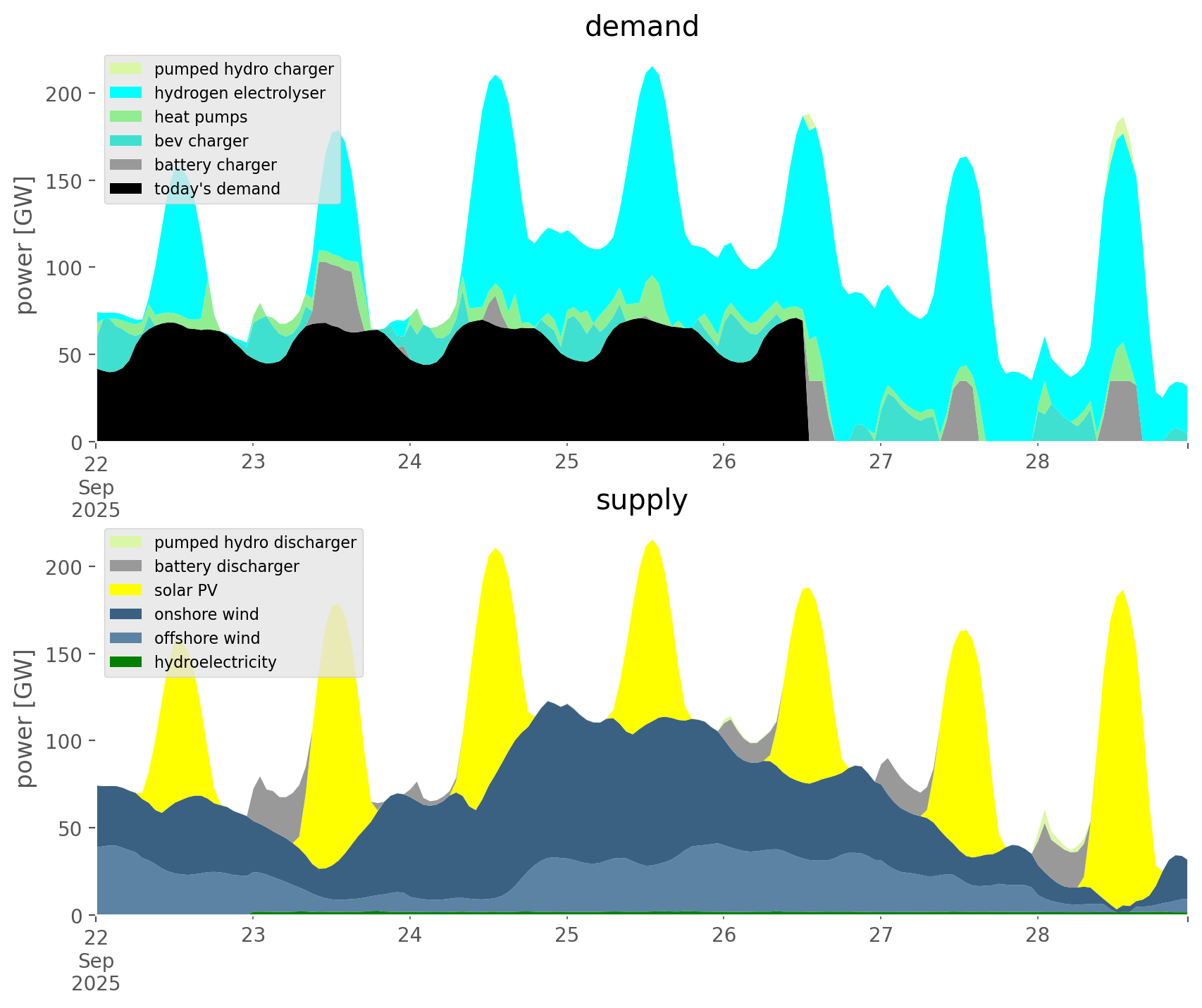Click the pumped hydro discharger legend swatch
This screenshot has width=1202, height=1008.
click(127, 542)
